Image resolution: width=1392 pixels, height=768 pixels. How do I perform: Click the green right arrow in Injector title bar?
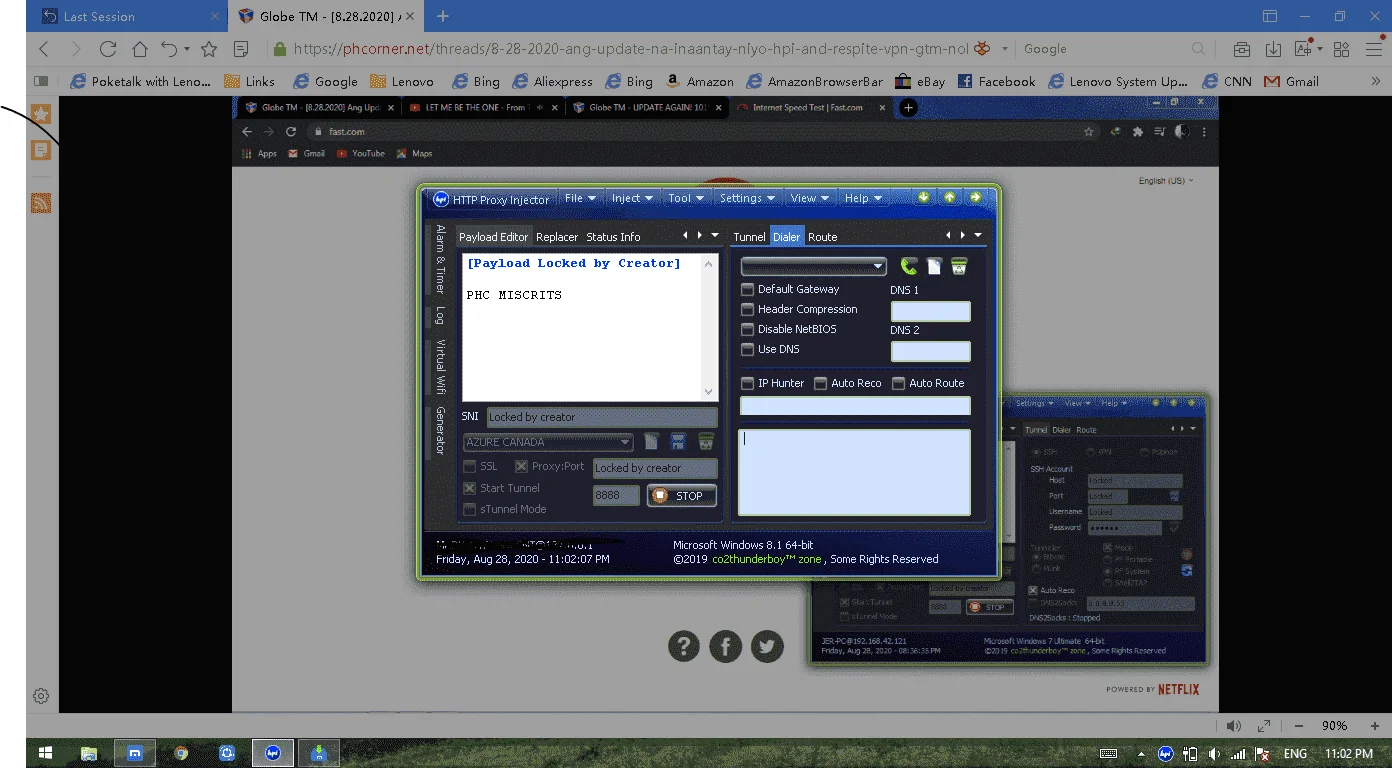coord(975,198)
